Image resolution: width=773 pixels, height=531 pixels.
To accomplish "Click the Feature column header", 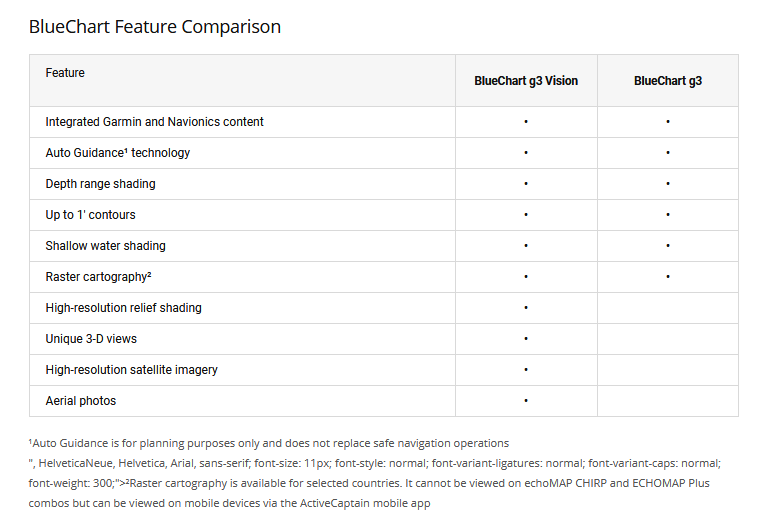I will [x=65, y=73].
